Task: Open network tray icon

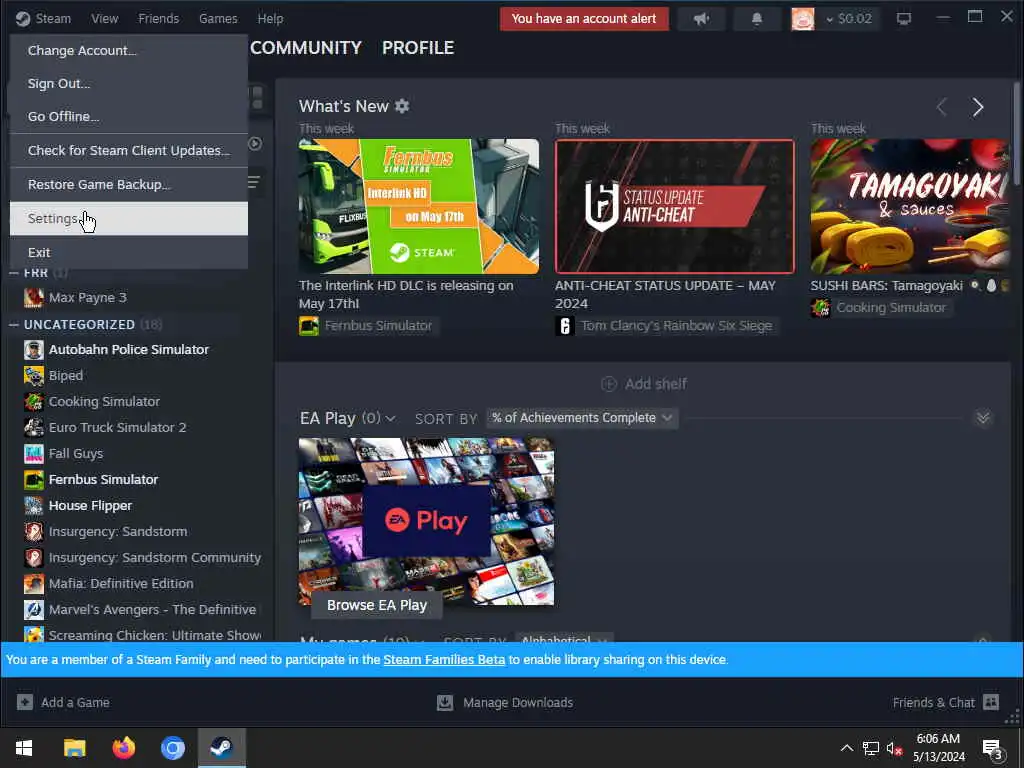Action: point(871,748)
